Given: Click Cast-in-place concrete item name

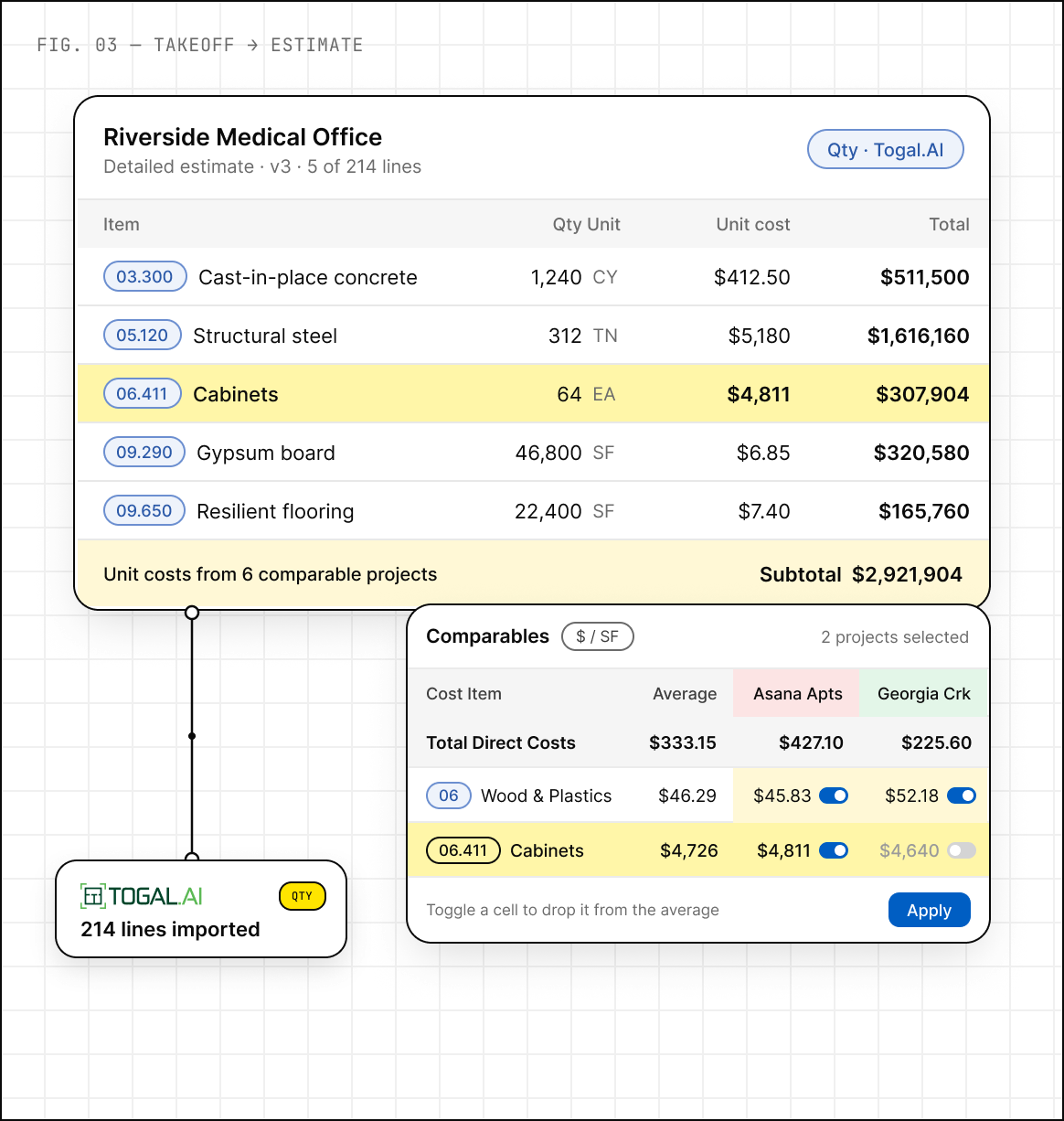Looking at the screenshot, I should [x=308, y=277].
